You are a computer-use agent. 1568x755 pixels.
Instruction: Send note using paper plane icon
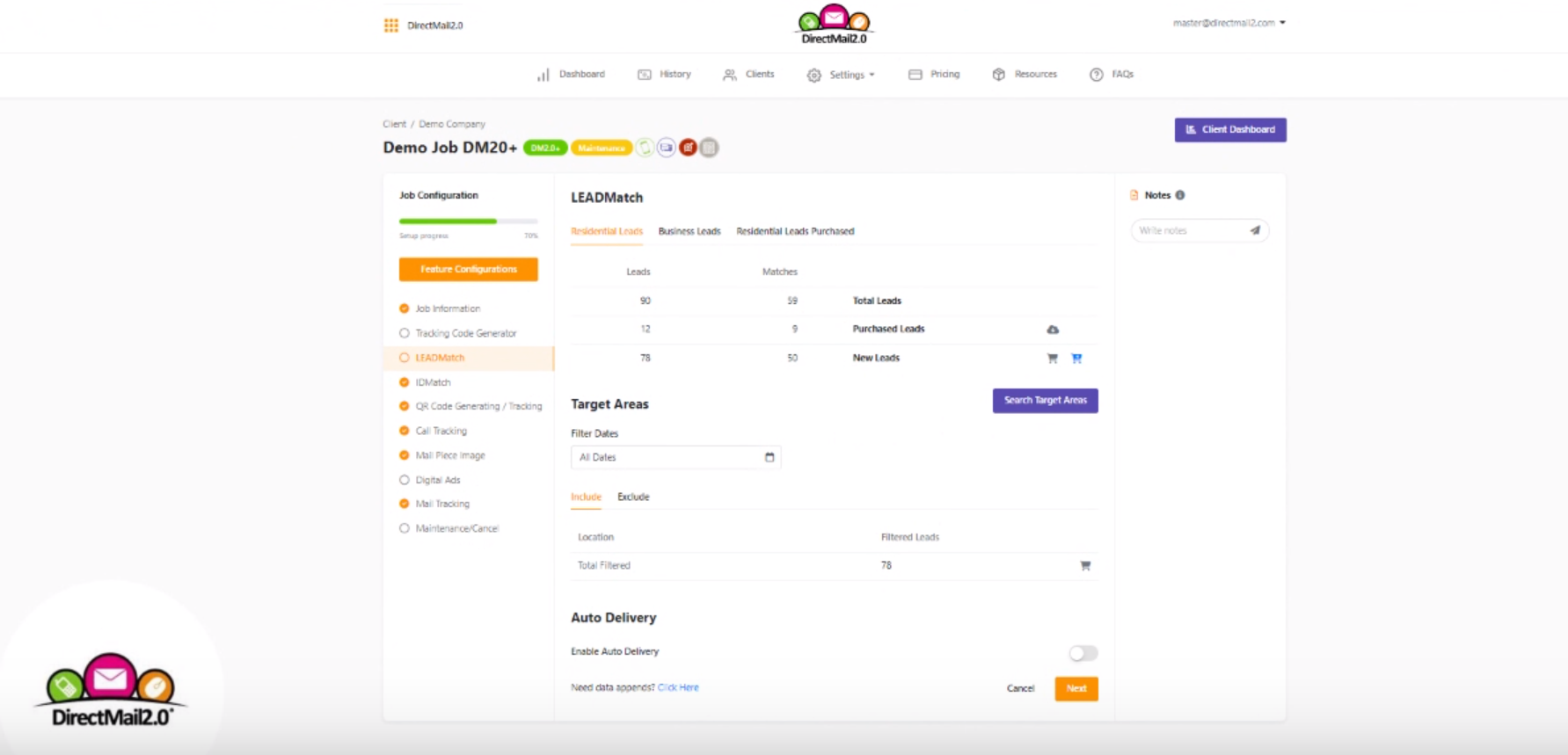click(x=1255, y=230)
